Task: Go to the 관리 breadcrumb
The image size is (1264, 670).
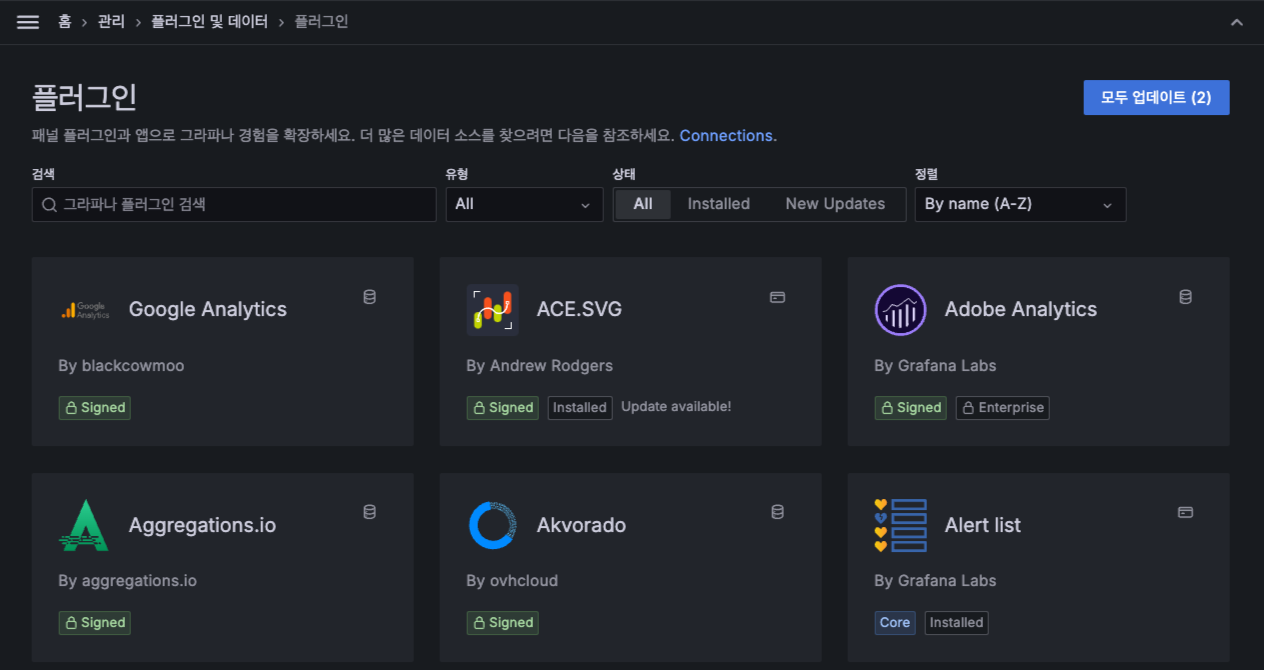Action: coord(111,21)
